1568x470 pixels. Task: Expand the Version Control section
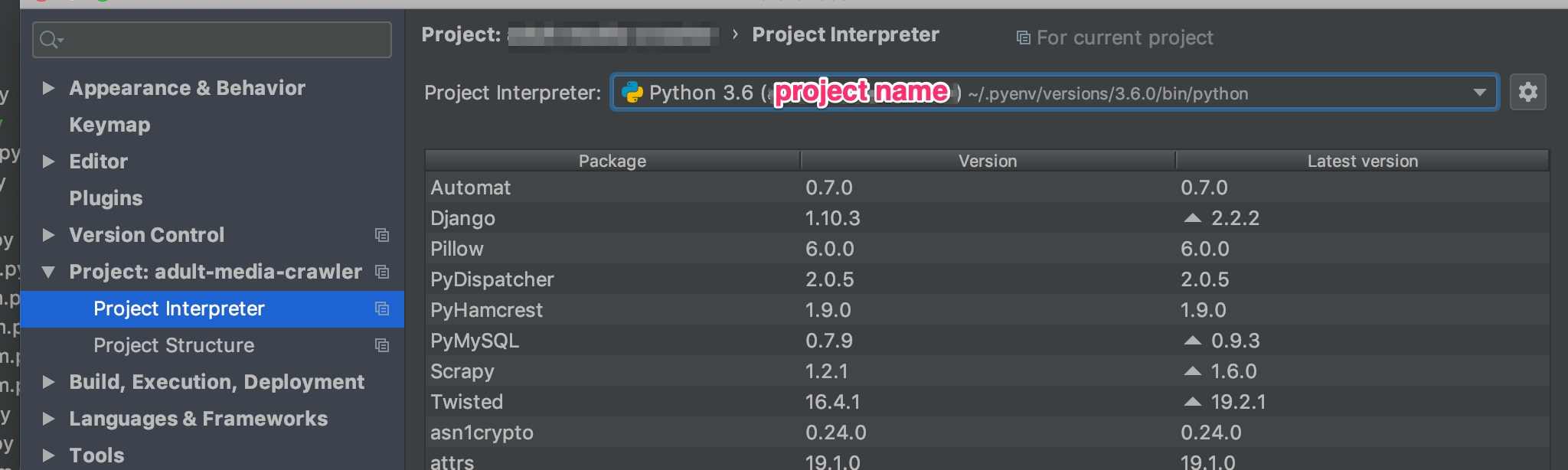pos(48,235)
